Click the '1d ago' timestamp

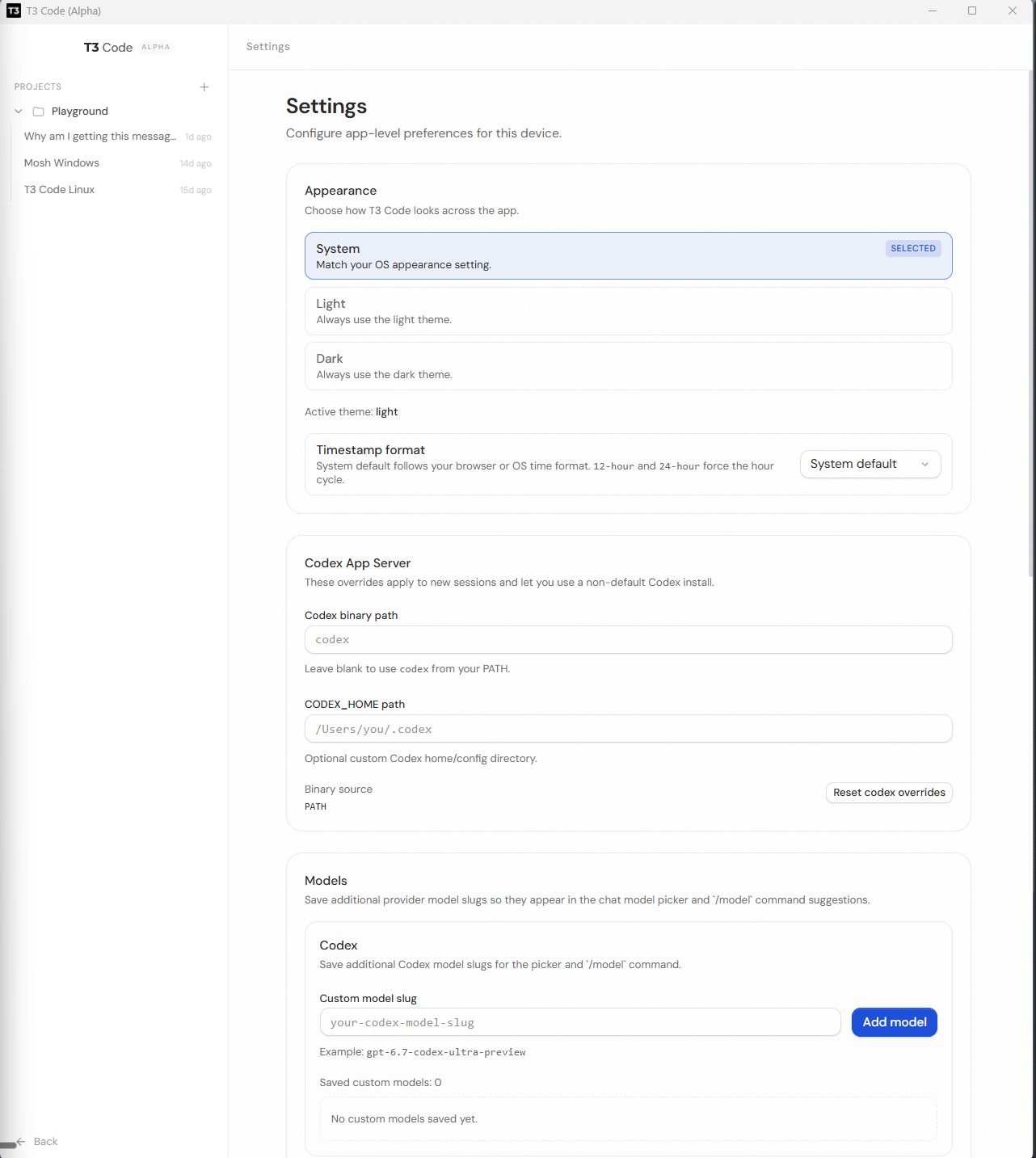(x=198, y=137)
